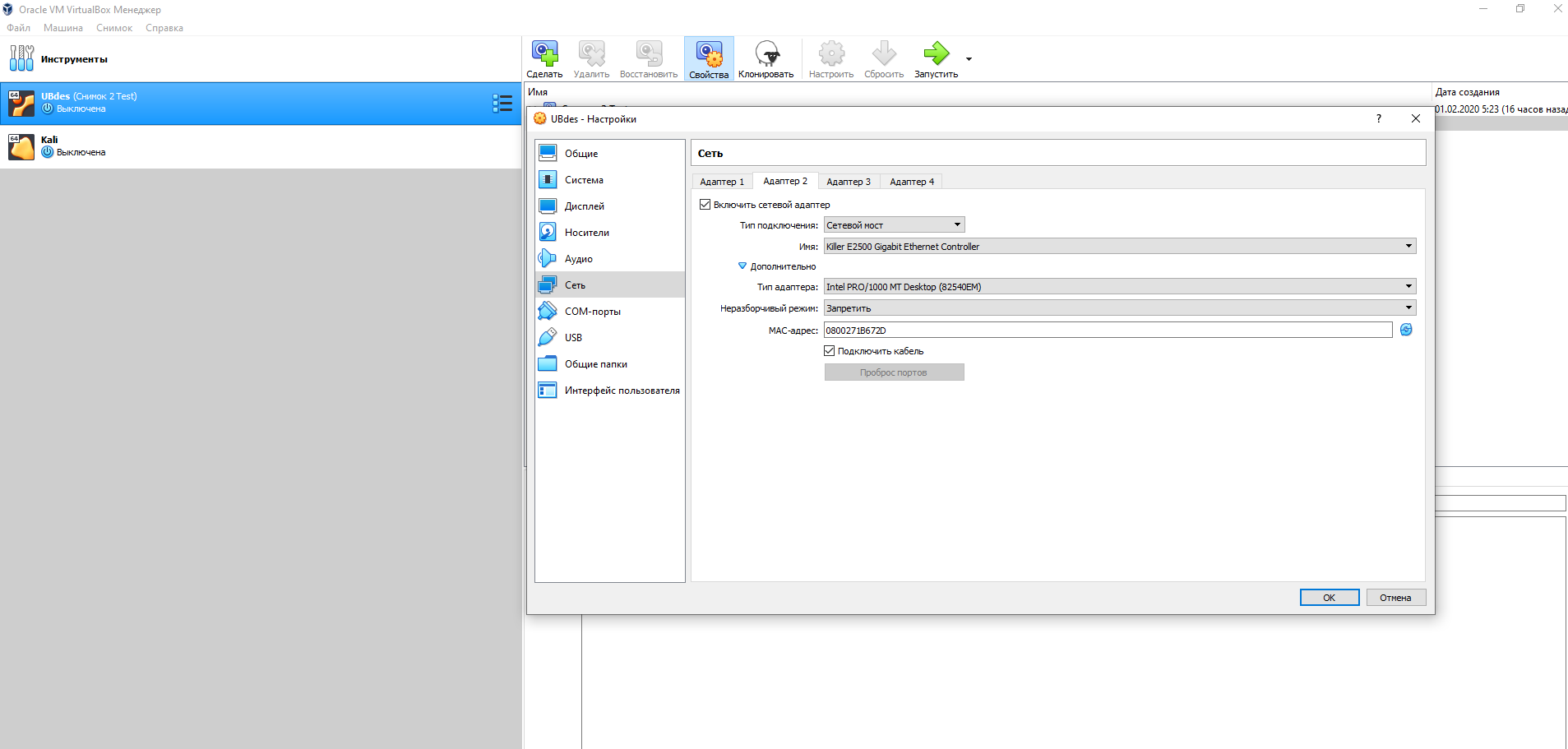Click the Восстановить snapshot toolbar icon

tap(649, 53)
